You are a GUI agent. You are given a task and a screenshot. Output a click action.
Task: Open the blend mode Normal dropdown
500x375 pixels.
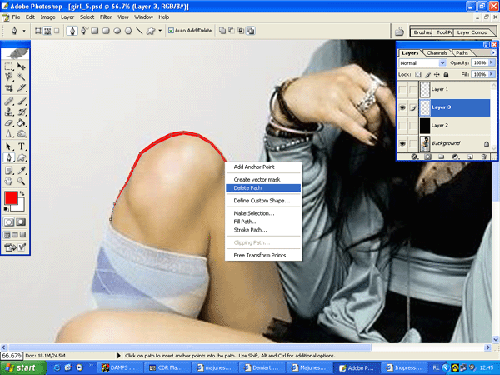(442, 63)
